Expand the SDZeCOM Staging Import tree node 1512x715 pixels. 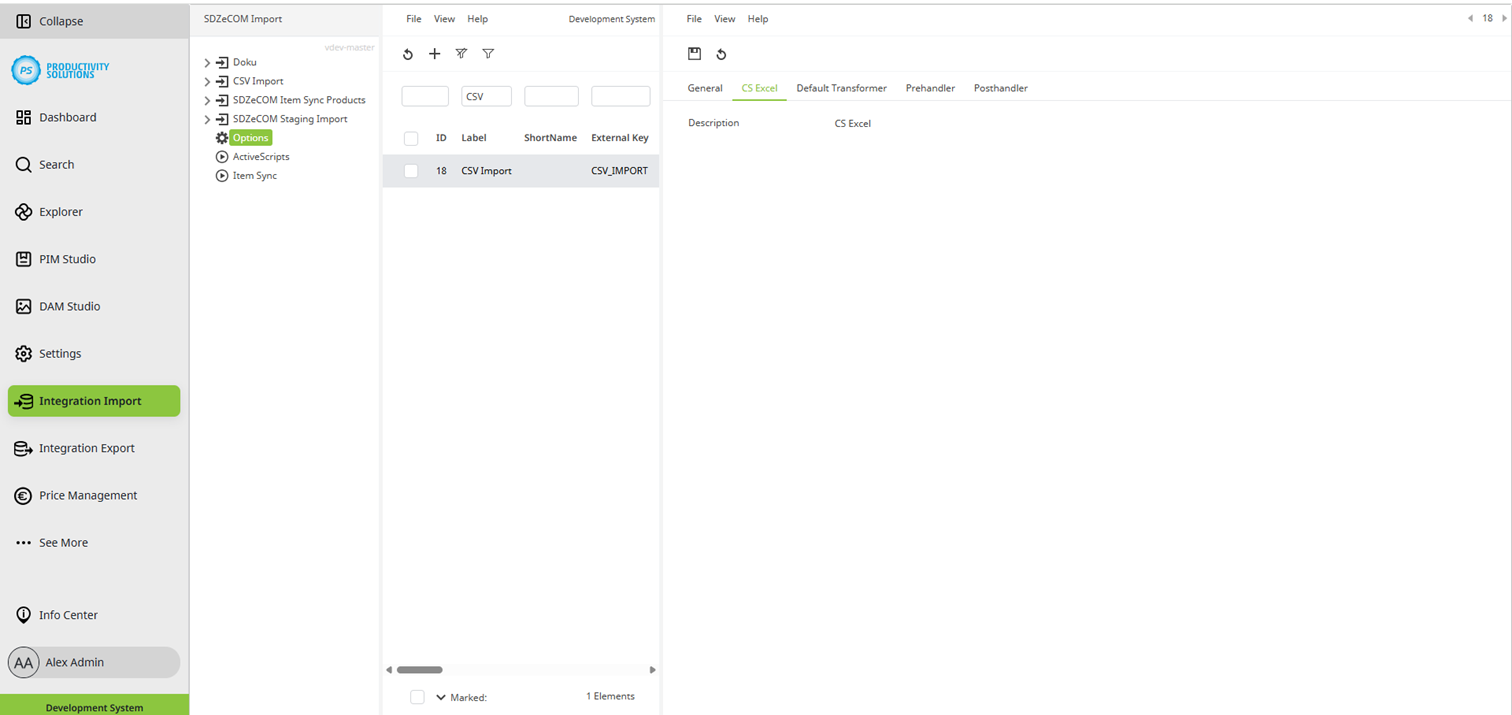(207, 118)
